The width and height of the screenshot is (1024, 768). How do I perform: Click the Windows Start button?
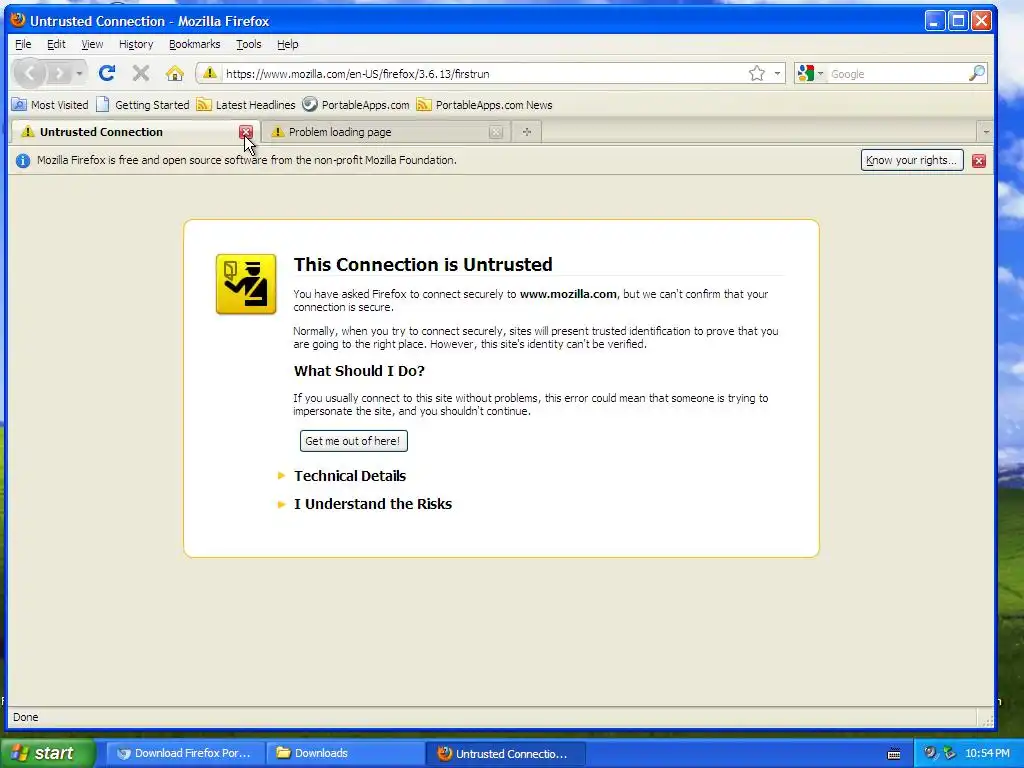[x=48, y=753]
